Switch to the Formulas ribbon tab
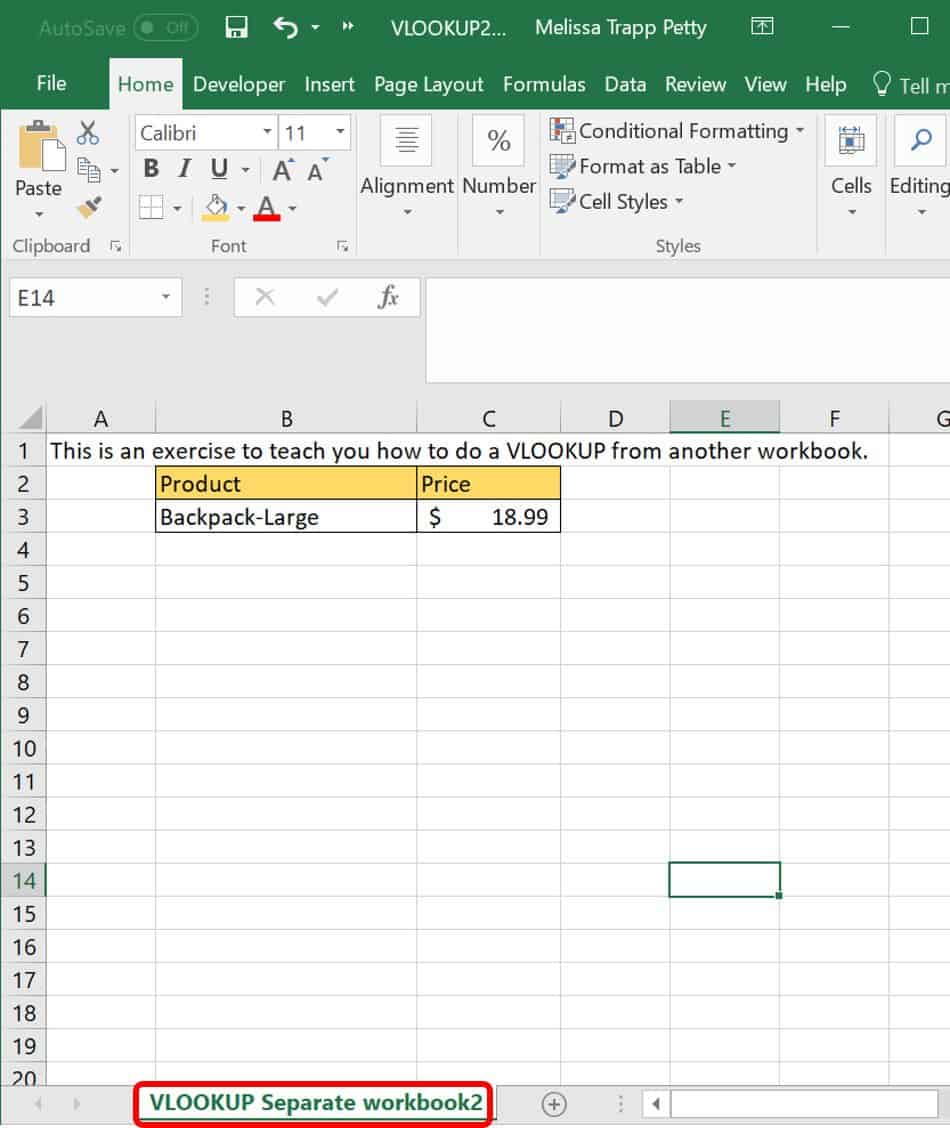 tap(544, 85)
